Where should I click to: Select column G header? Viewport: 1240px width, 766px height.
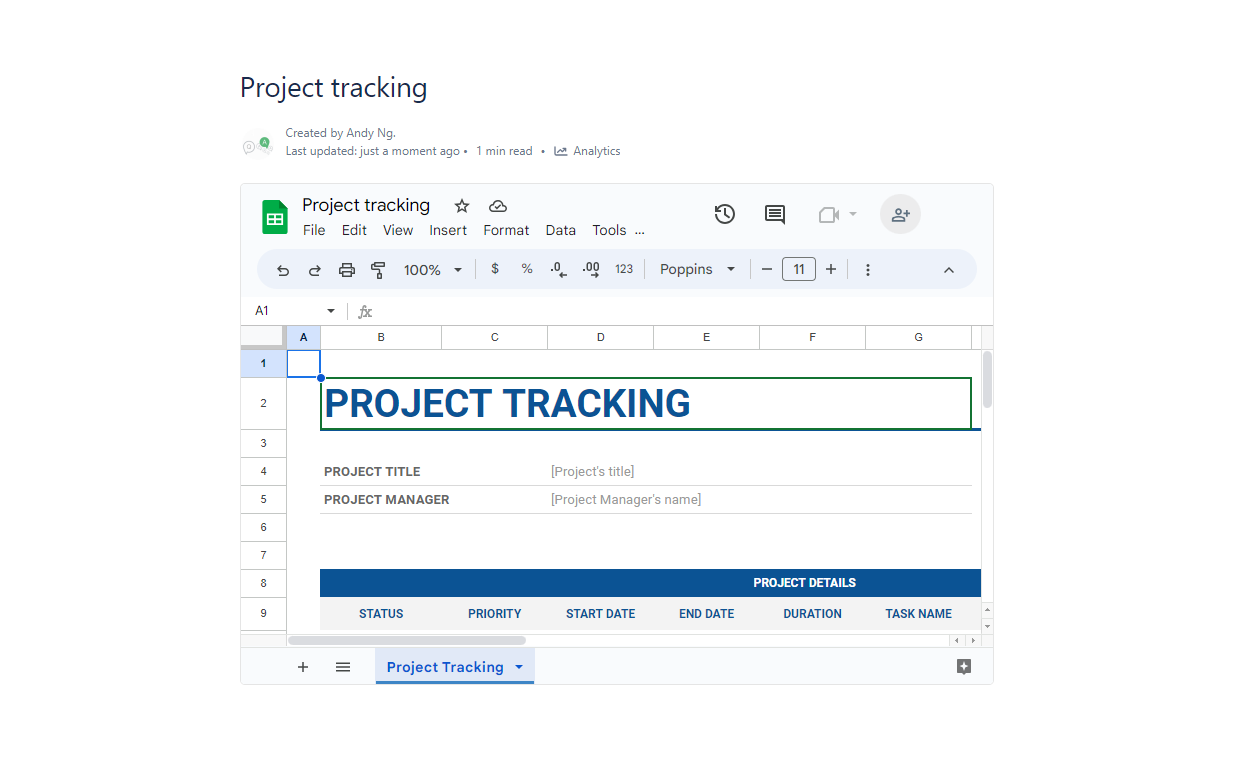(918, 337)
